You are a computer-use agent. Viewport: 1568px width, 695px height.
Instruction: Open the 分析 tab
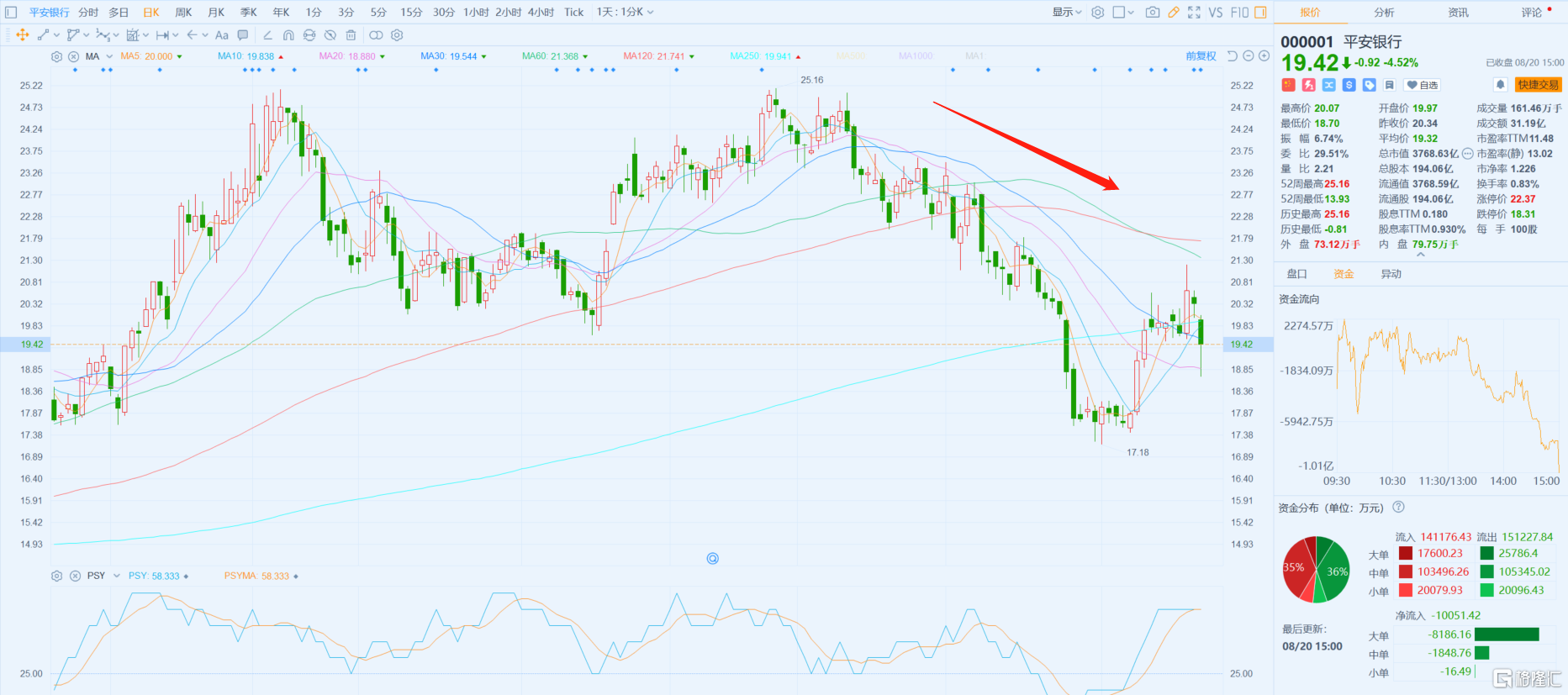[x=1384, y=12]
